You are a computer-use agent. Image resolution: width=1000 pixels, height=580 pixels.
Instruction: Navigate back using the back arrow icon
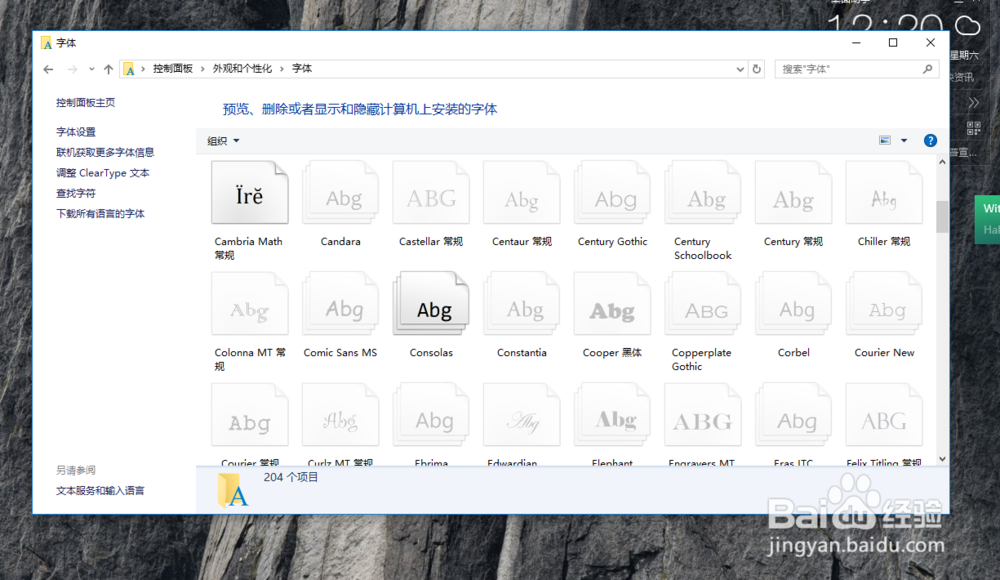[48, 68]
